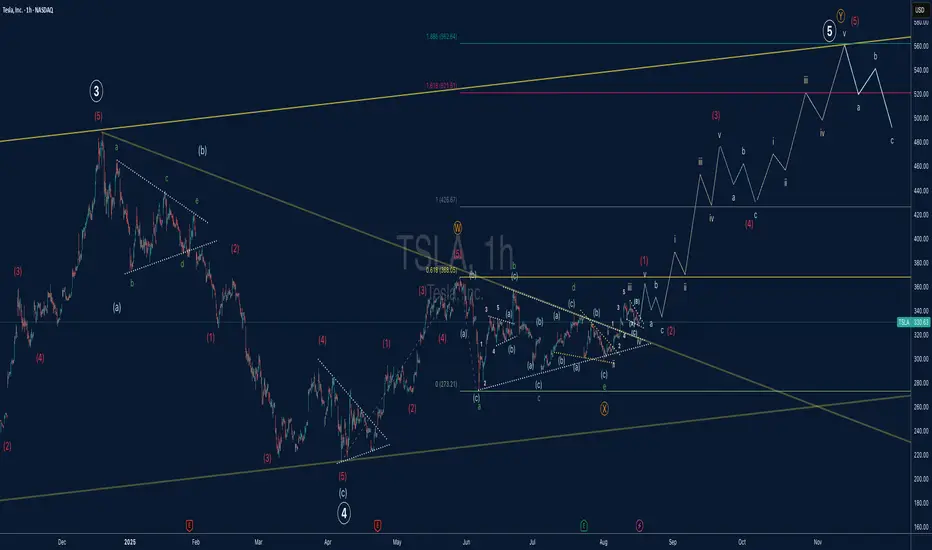Image resolution: width=932 pixels, height=550 pixels.
Task: Click the Jul label on the time axis
Action: (x=533, y=542)
